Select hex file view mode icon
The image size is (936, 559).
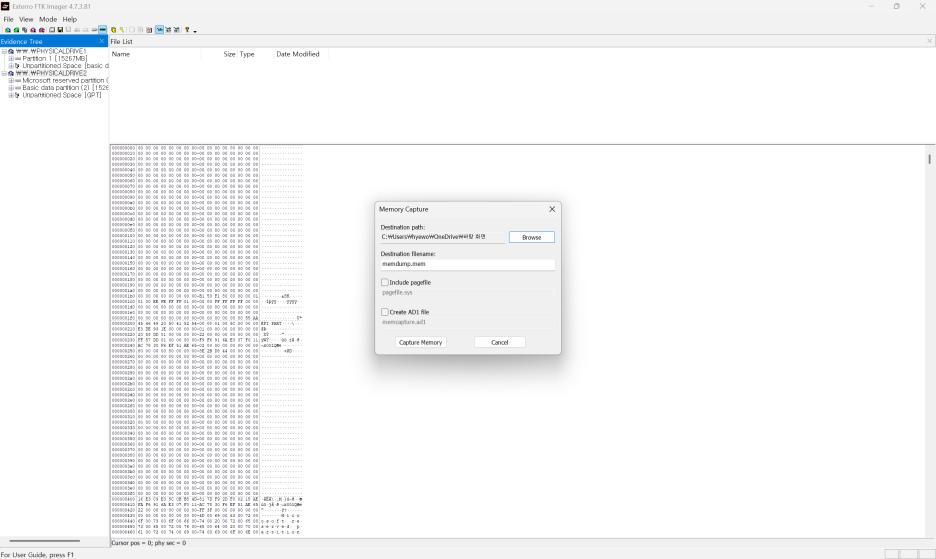click(x=176, y=30)
